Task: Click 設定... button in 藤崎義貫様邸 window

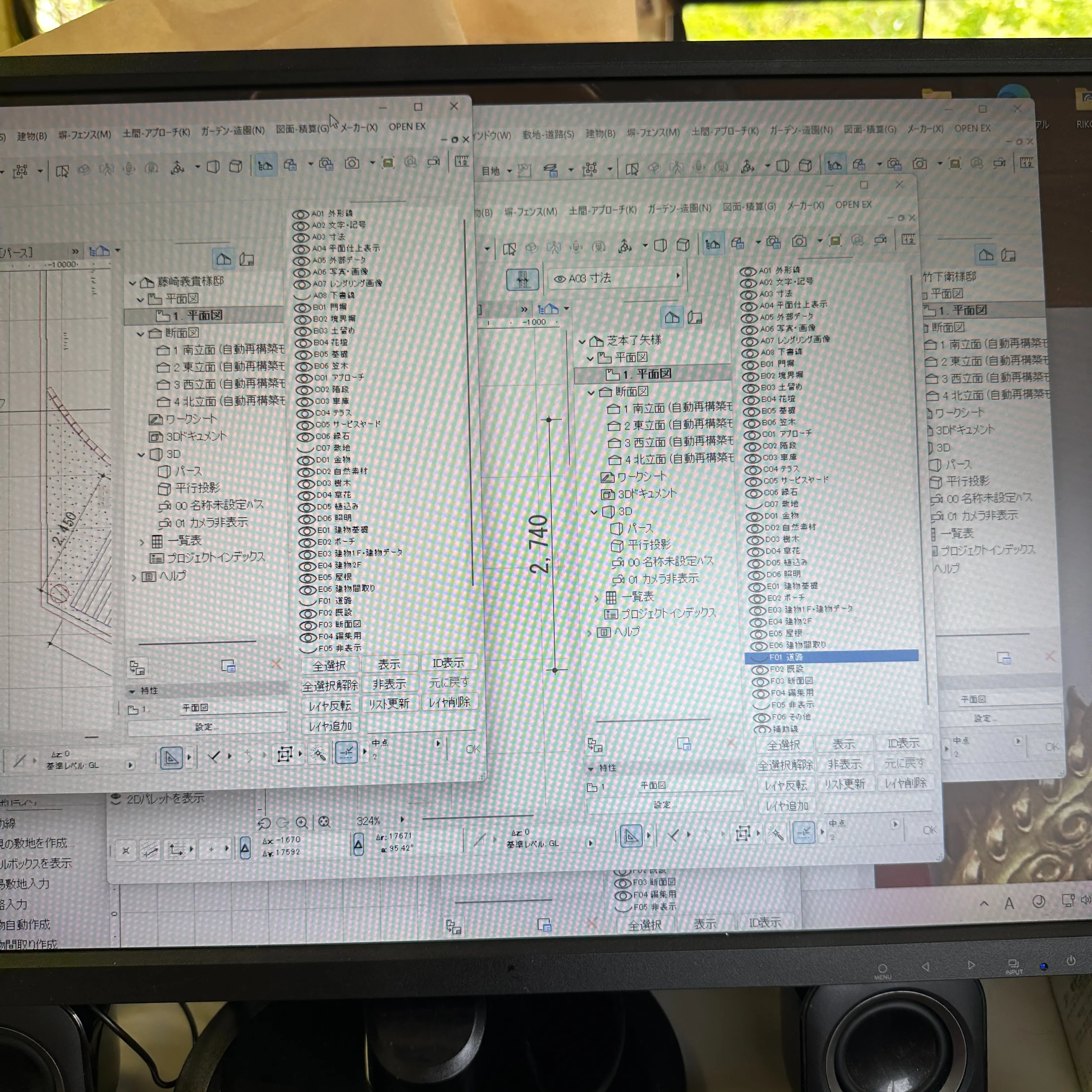Action: pyautogui.click(x=207, y=727)
